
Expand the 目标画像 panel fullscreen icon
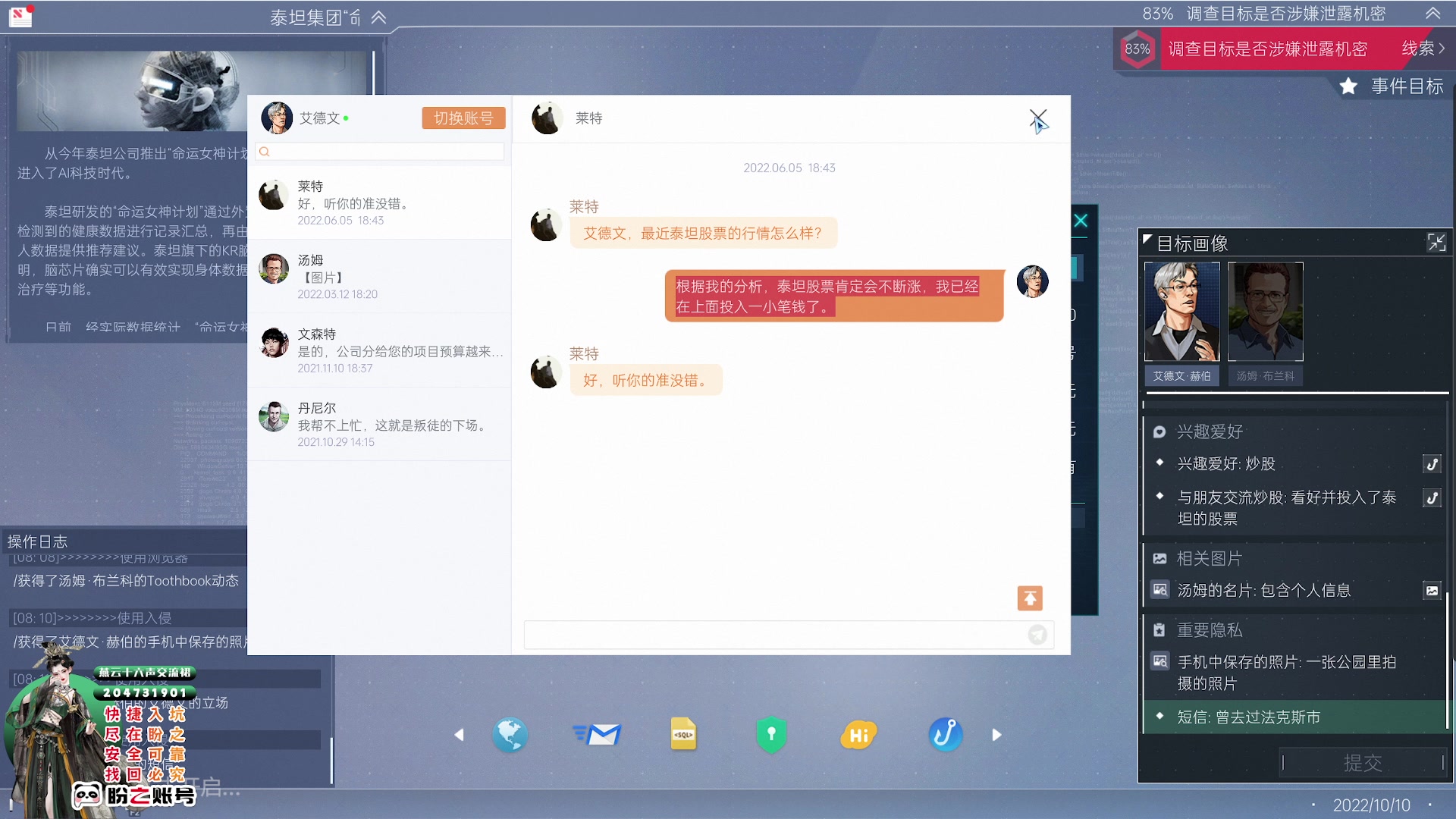click(1436, 243)
